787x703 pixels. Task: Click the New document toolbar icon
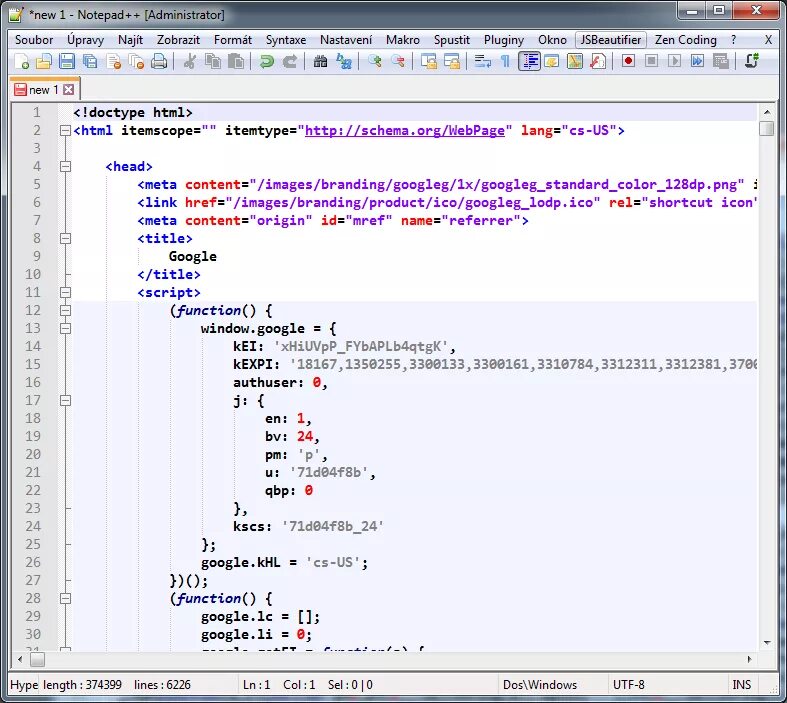pyautogui.click(x=21, y=61)
